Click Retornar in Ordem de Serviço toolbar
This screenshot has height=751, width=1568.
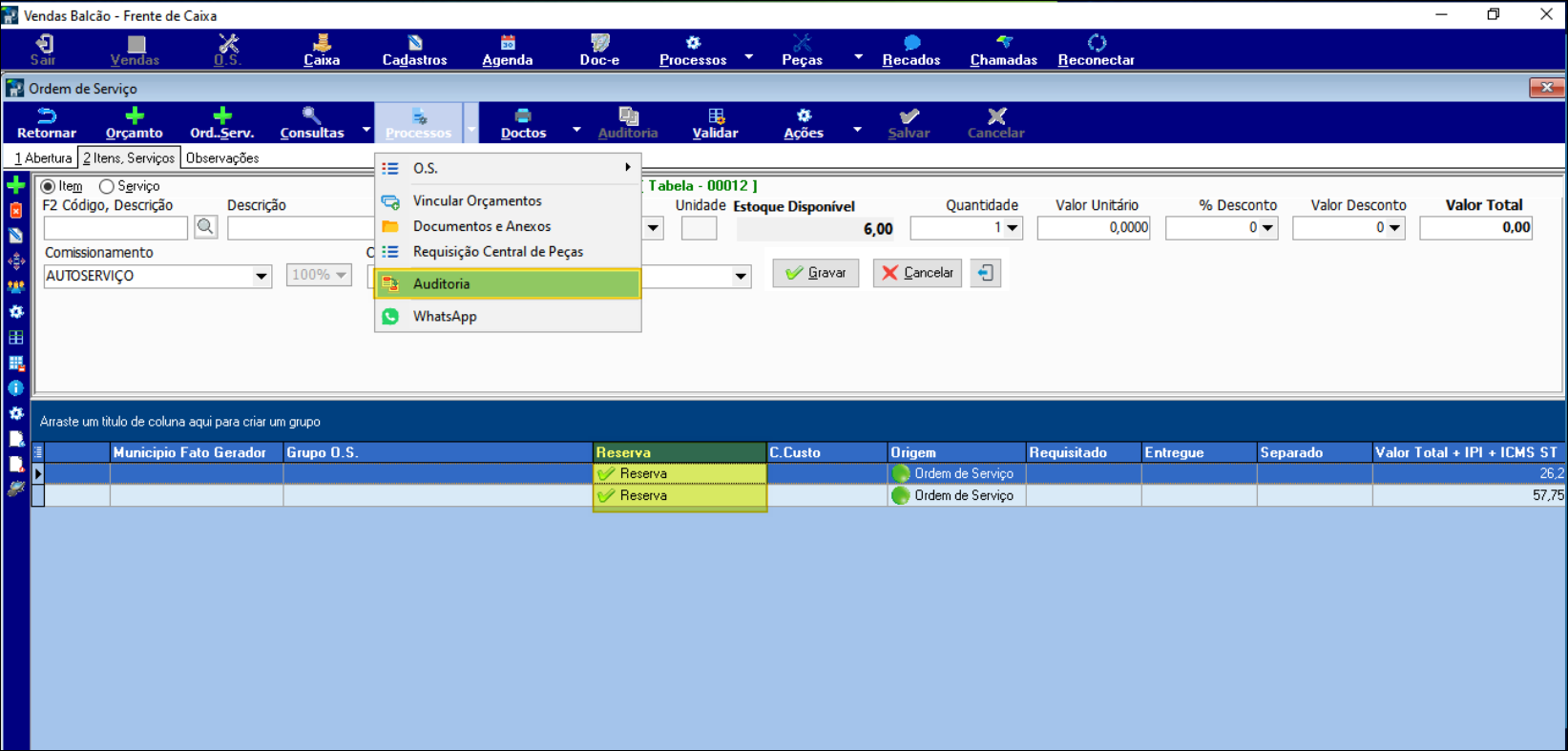coord(47,123)
